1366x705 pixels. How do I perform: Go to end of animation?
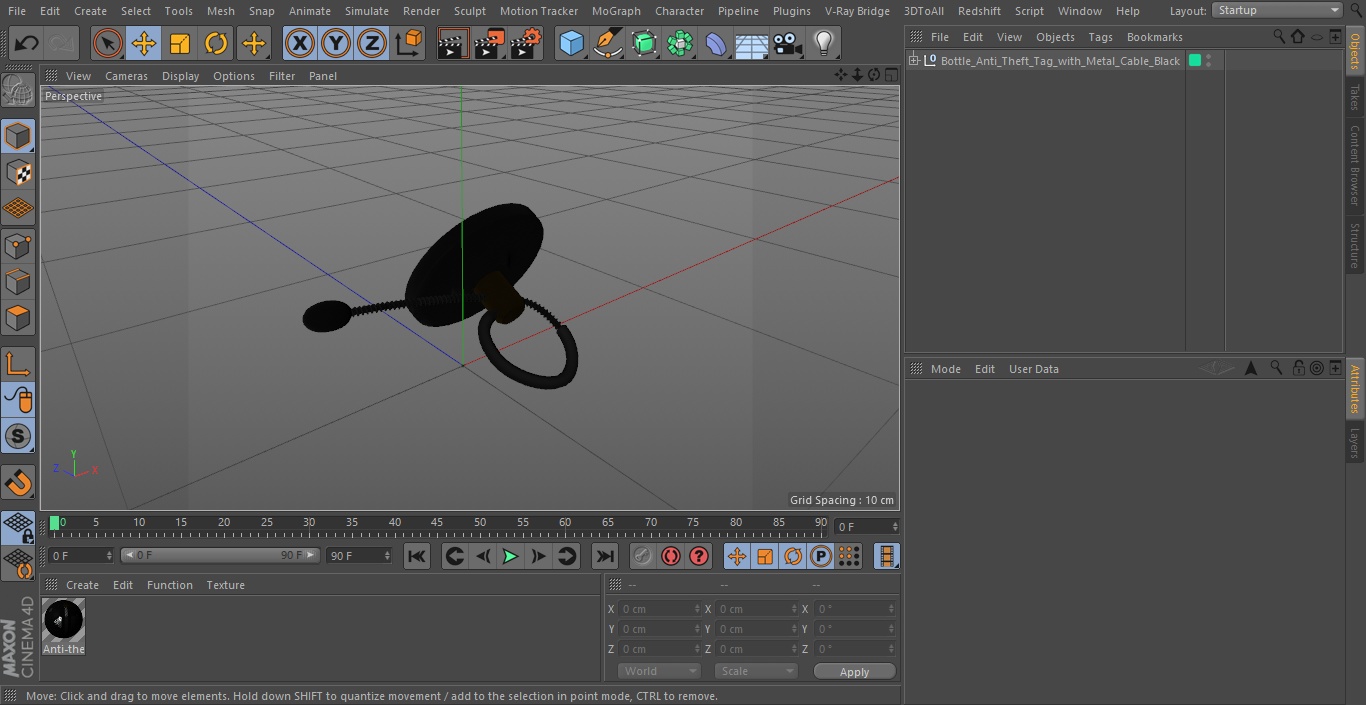(x=604, y=556)
